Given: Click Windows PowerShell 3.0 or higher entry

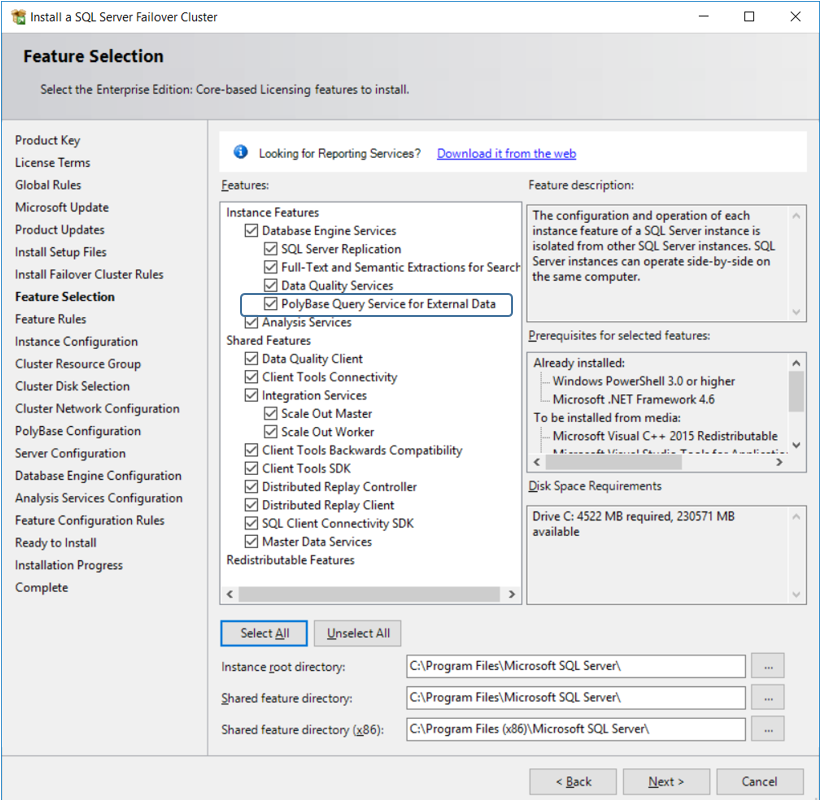Looking at the screenshot, I should [x=644, y=381].
